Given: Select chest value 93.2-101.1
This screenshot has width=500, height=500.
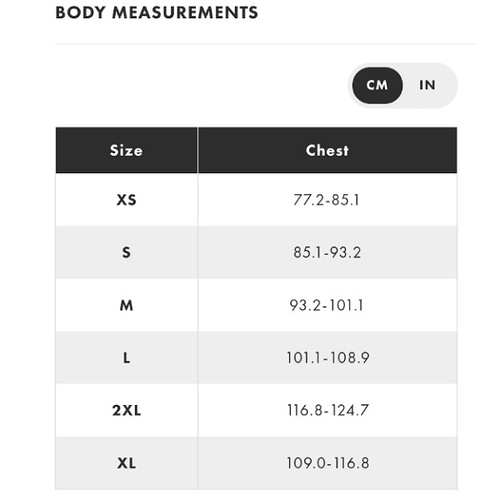Looking at the screenshot, I should (327, 305).
